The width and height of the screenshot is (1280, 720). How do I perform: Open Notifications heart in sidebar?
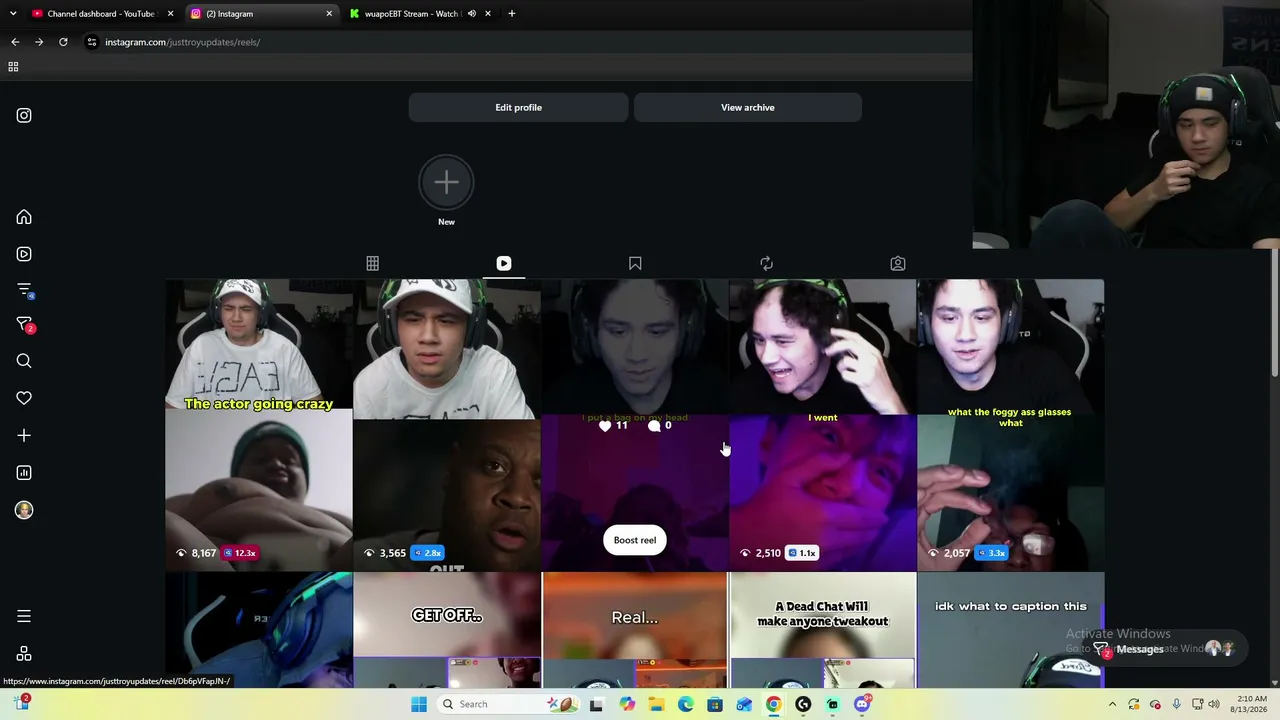tap(24, 398)
